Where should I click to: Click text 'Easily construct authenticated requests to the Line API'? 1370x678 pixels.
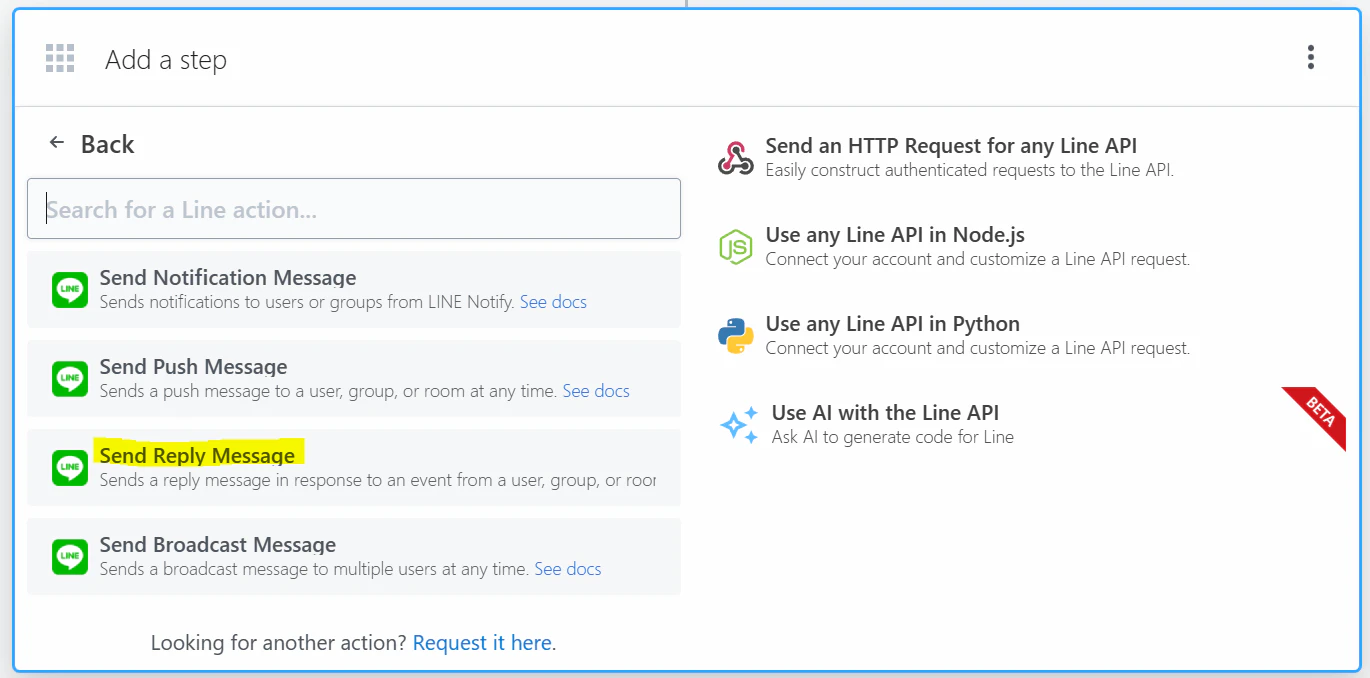pos(969,170)
